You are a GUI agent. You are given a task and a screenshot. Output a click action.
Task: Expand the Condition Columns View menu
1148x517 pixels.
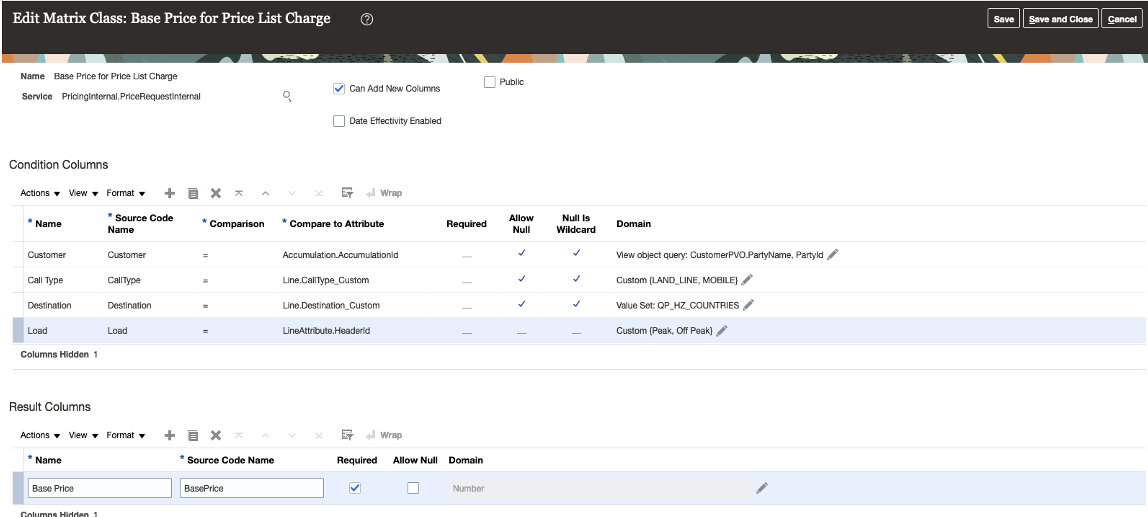click(x=83, y=192)
